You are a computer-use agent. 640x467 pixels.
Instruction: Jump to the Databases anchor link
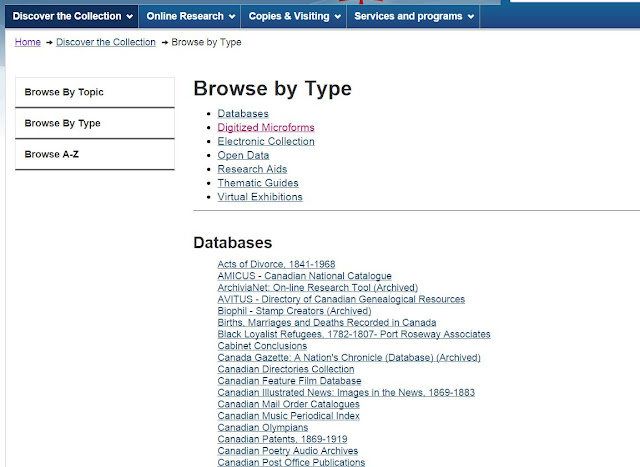click(243, 113)
